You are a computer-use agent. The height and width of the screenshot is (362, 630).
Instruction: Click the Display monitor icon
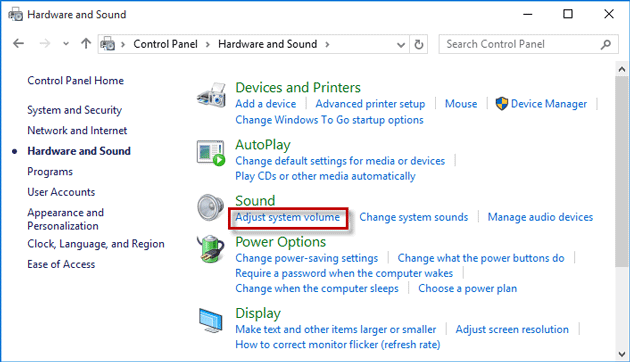pyautogui.click(x=211, y=320)
